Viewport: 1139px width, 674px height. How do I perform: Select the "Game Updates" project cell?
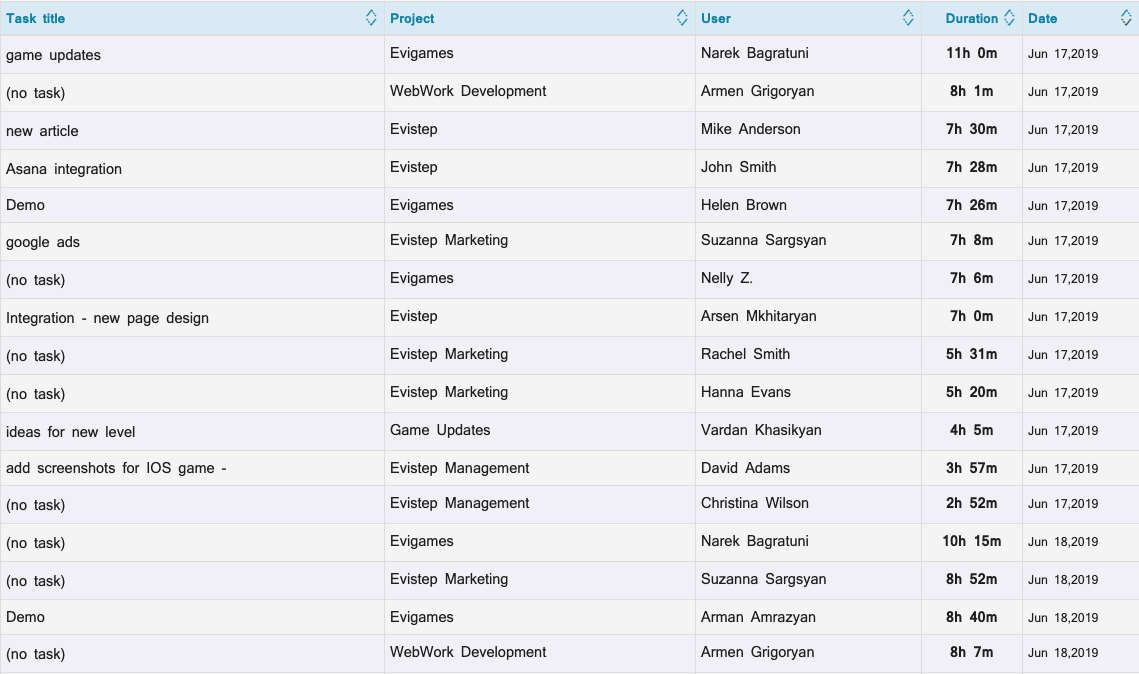[440, 431]
